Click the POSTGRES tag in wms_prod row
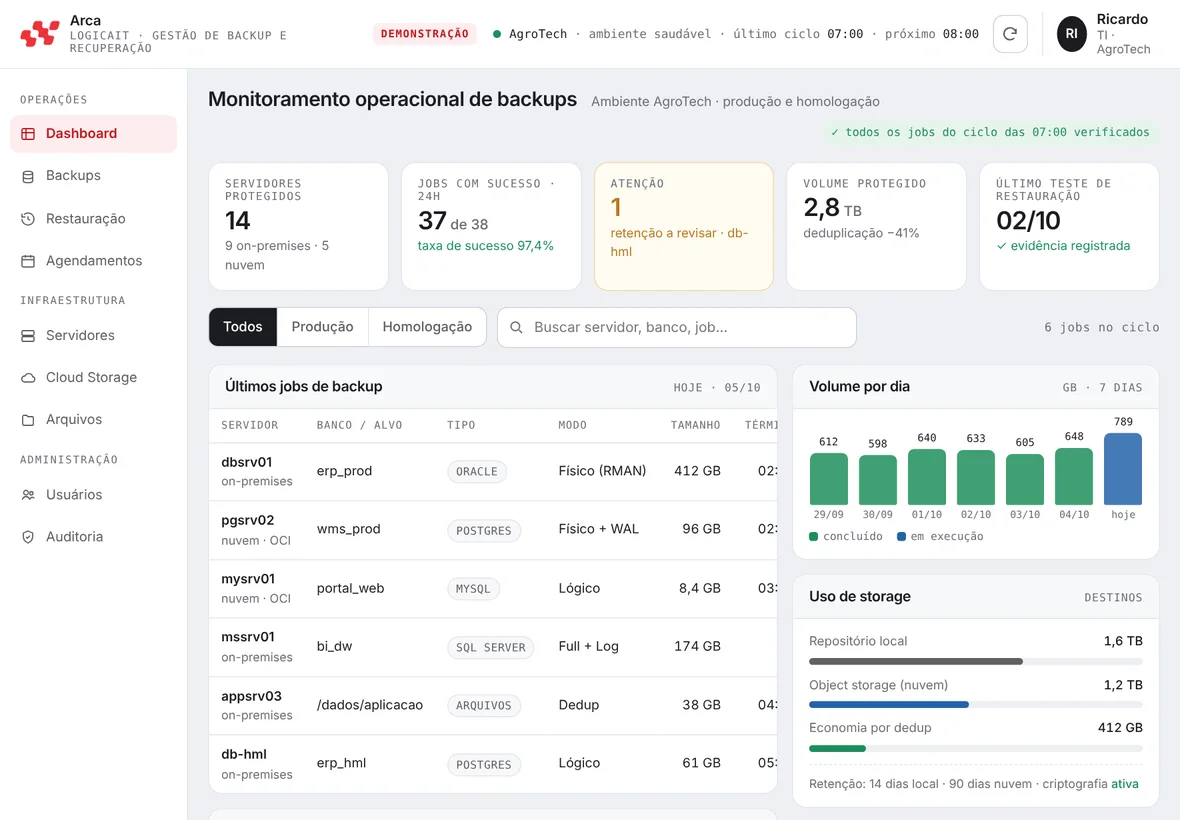 coord(484,530)
